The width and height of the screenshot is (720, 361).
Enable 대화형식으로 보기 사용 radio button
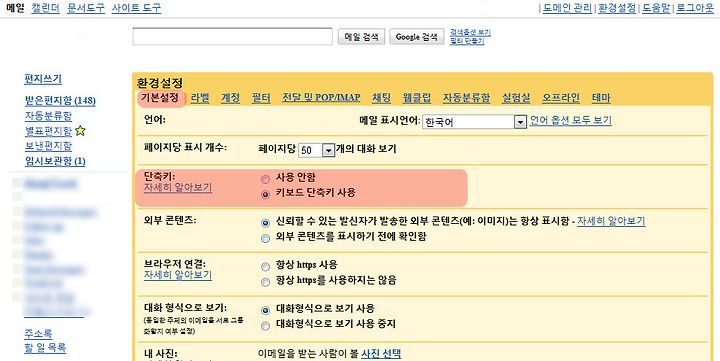(x=265, y=310)
